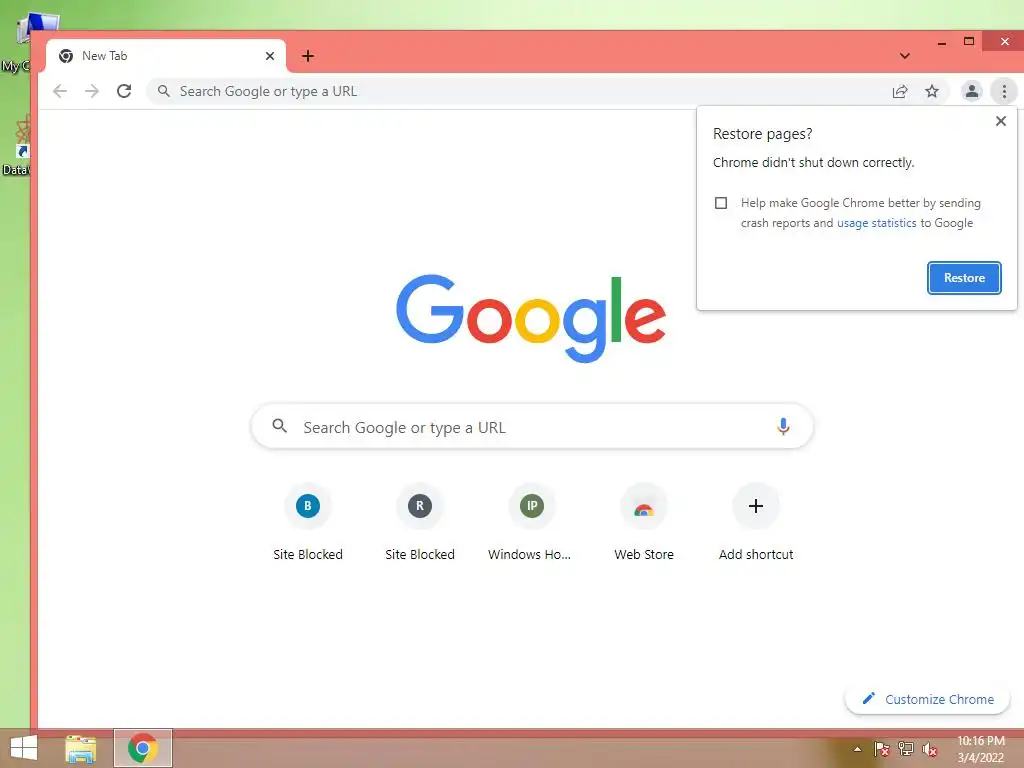Click the Action Center flag icon

[882, 749]
